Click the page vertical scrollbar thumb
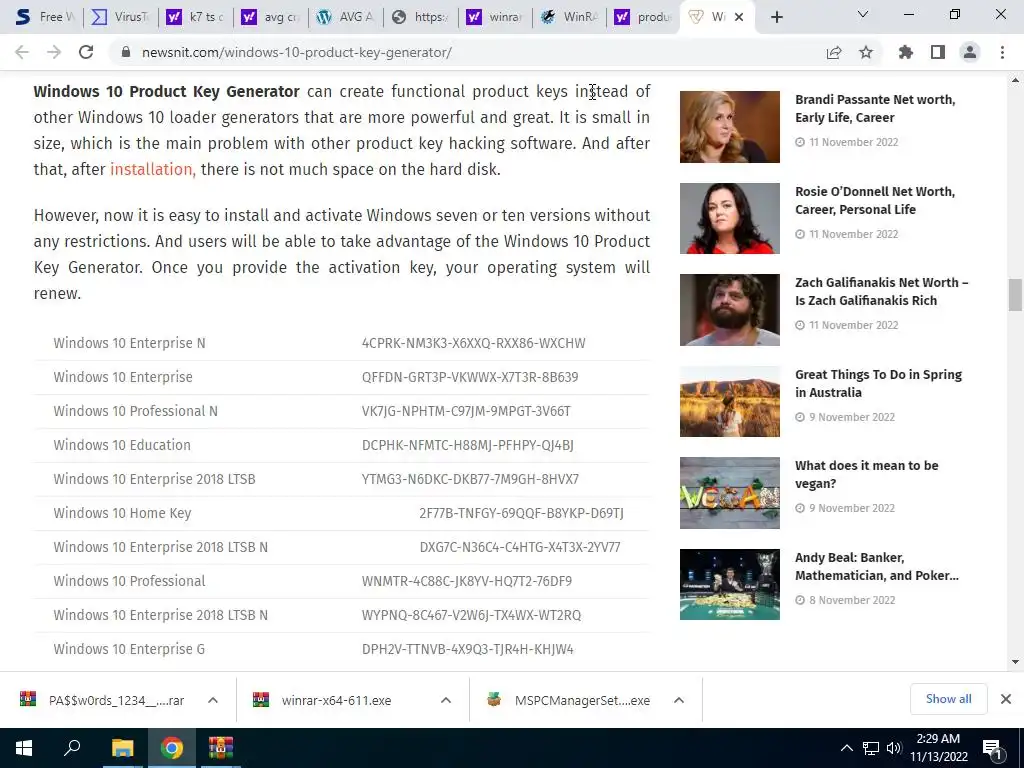1024x768 pixels. click(1015, 295)
